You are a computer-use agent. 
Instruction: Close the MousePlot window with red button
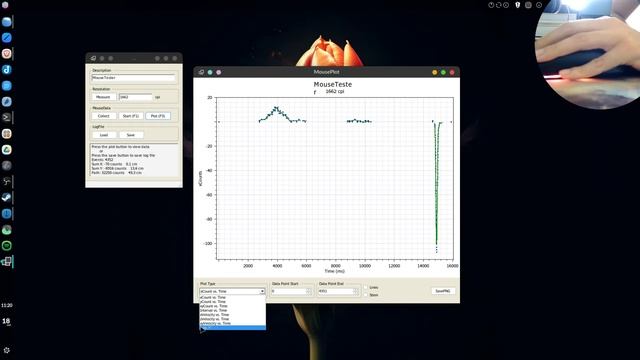(x=452, y=72)
